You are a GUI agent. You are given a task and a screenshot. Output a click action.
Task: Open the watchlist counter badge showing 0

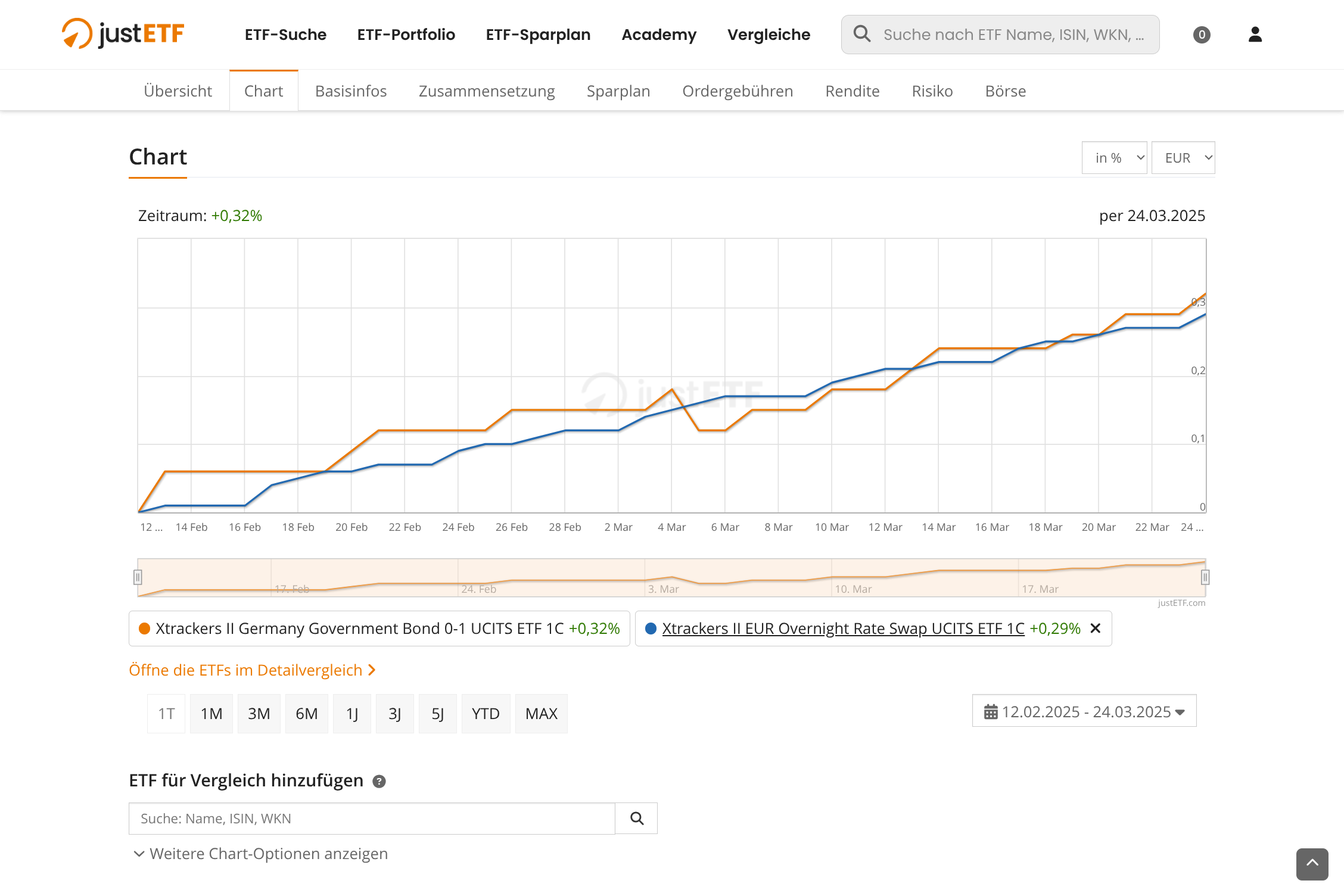1202,35
